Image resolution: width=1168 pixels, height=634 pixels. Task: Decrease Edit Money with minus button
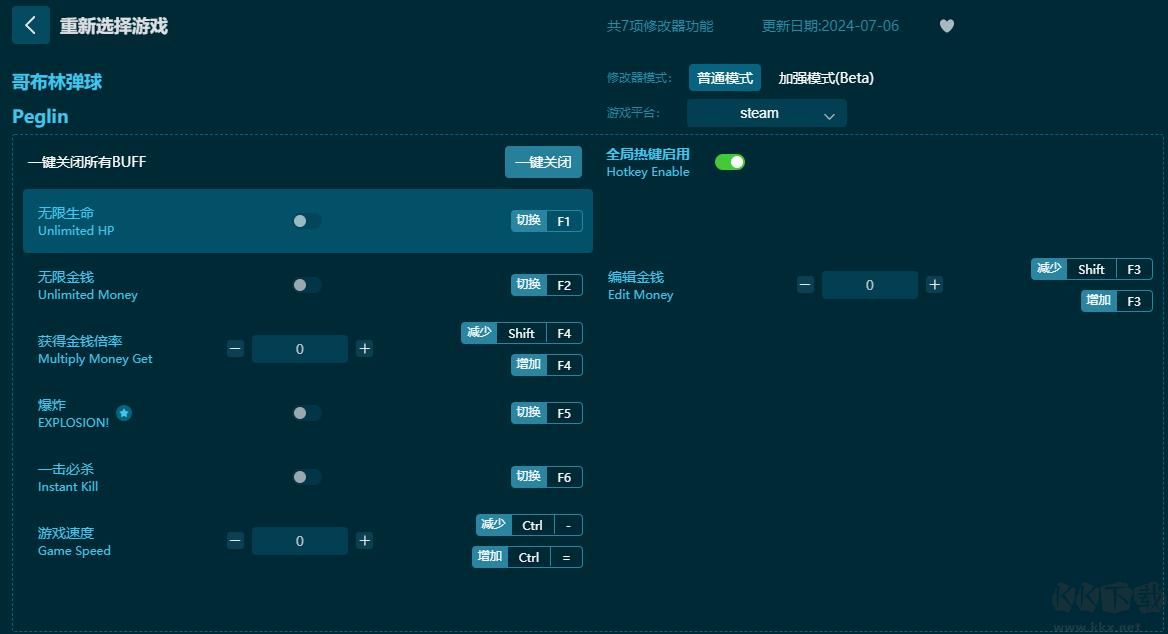[805, 285]
